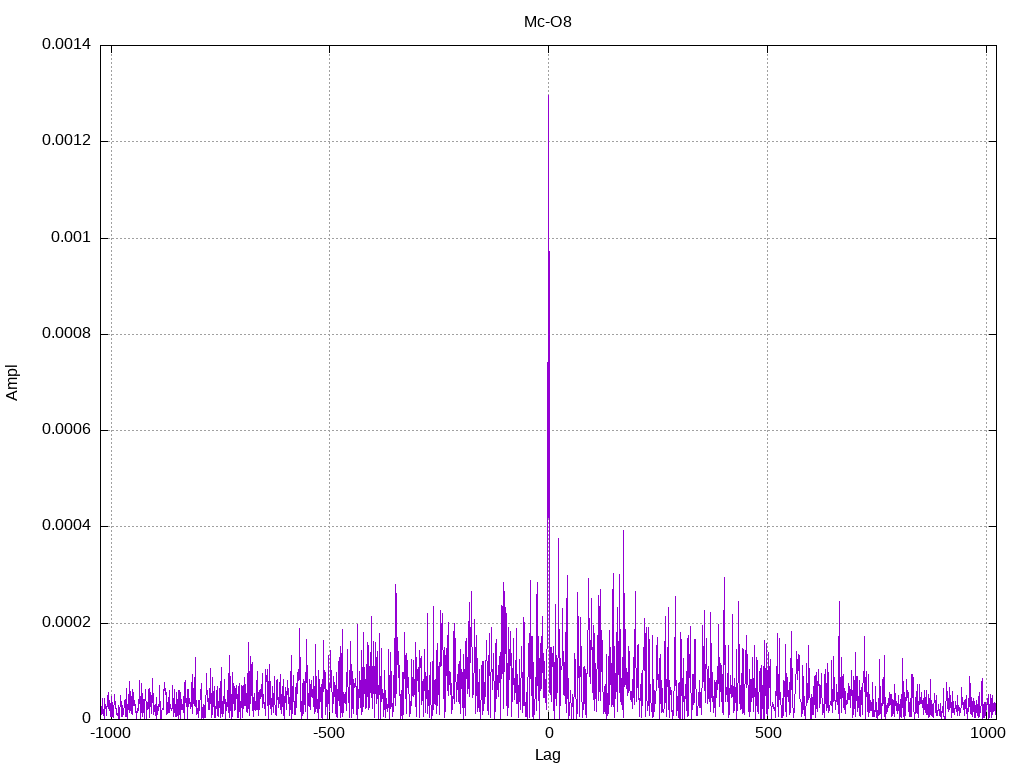Select the Ampl y-axis label
1024x768 pixels.
[x=13, y=382]
